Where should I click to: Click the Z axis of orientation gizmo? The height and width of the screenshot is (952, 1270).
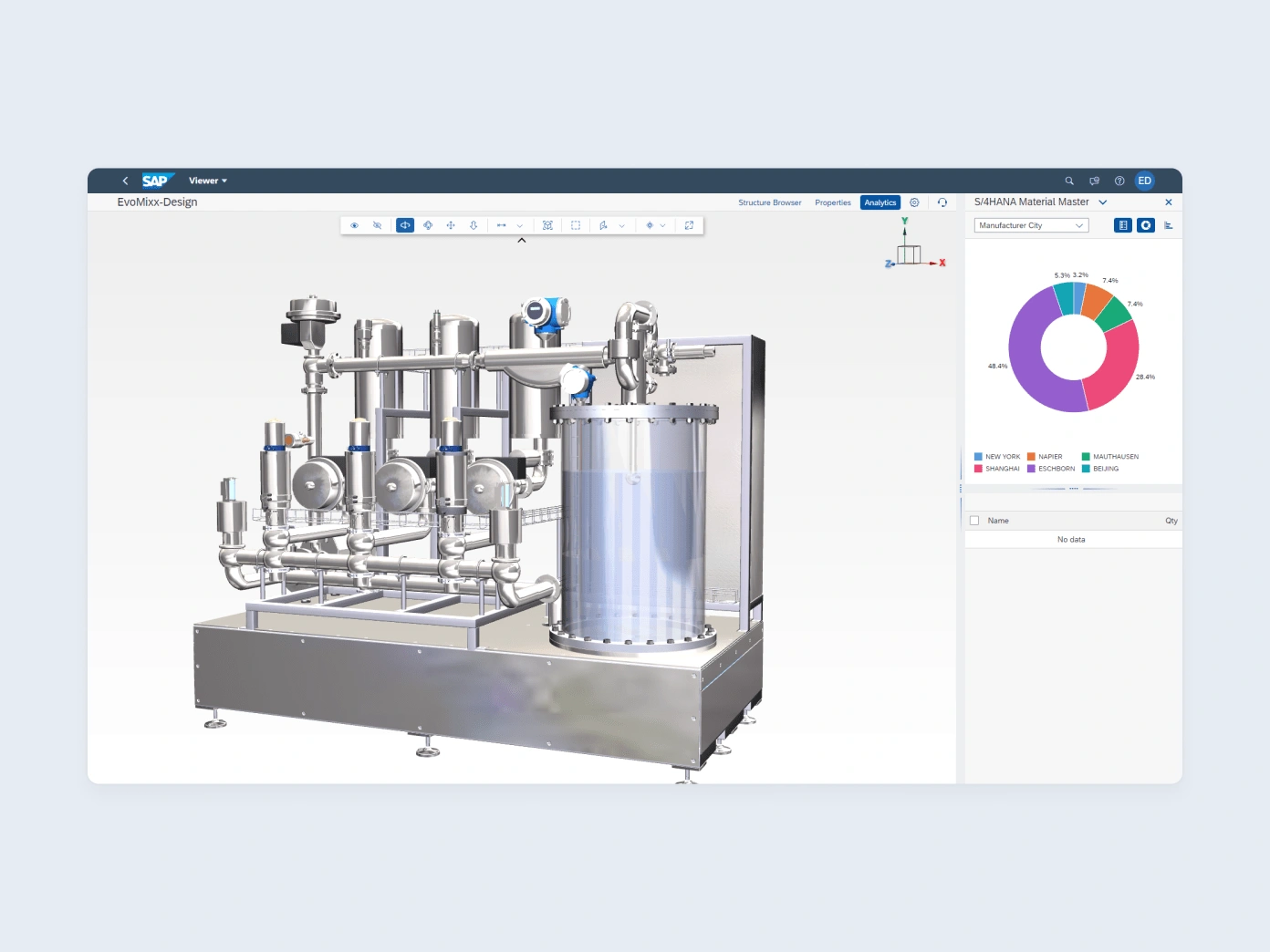(x=889, y=264)
